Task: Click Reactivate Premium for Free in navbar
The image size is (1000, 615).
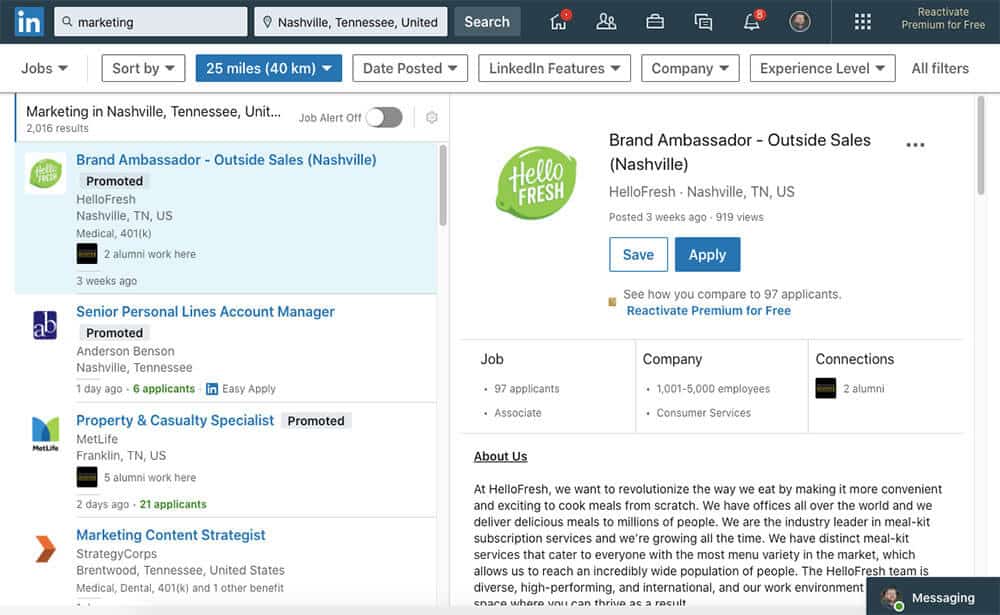Action: (943, 19)
